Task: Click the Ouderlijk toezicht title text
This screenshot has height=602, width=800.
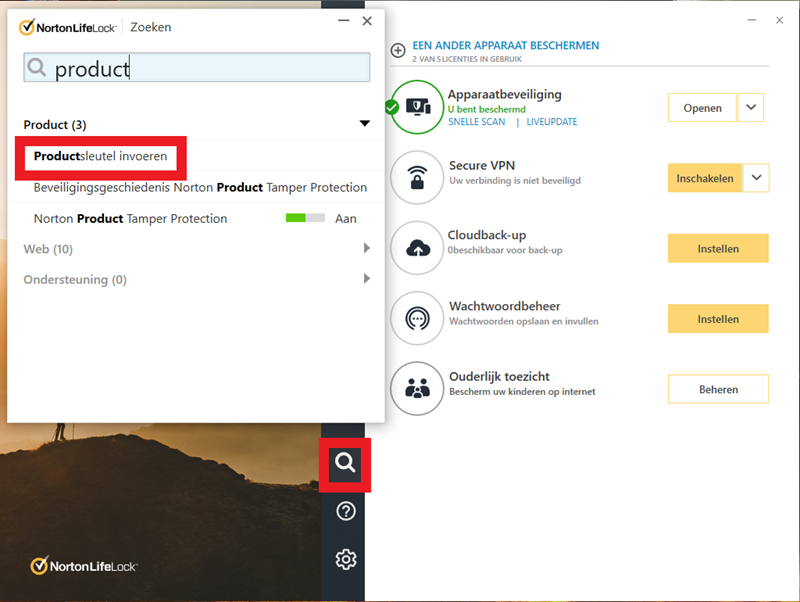Action: click(499, 377)
